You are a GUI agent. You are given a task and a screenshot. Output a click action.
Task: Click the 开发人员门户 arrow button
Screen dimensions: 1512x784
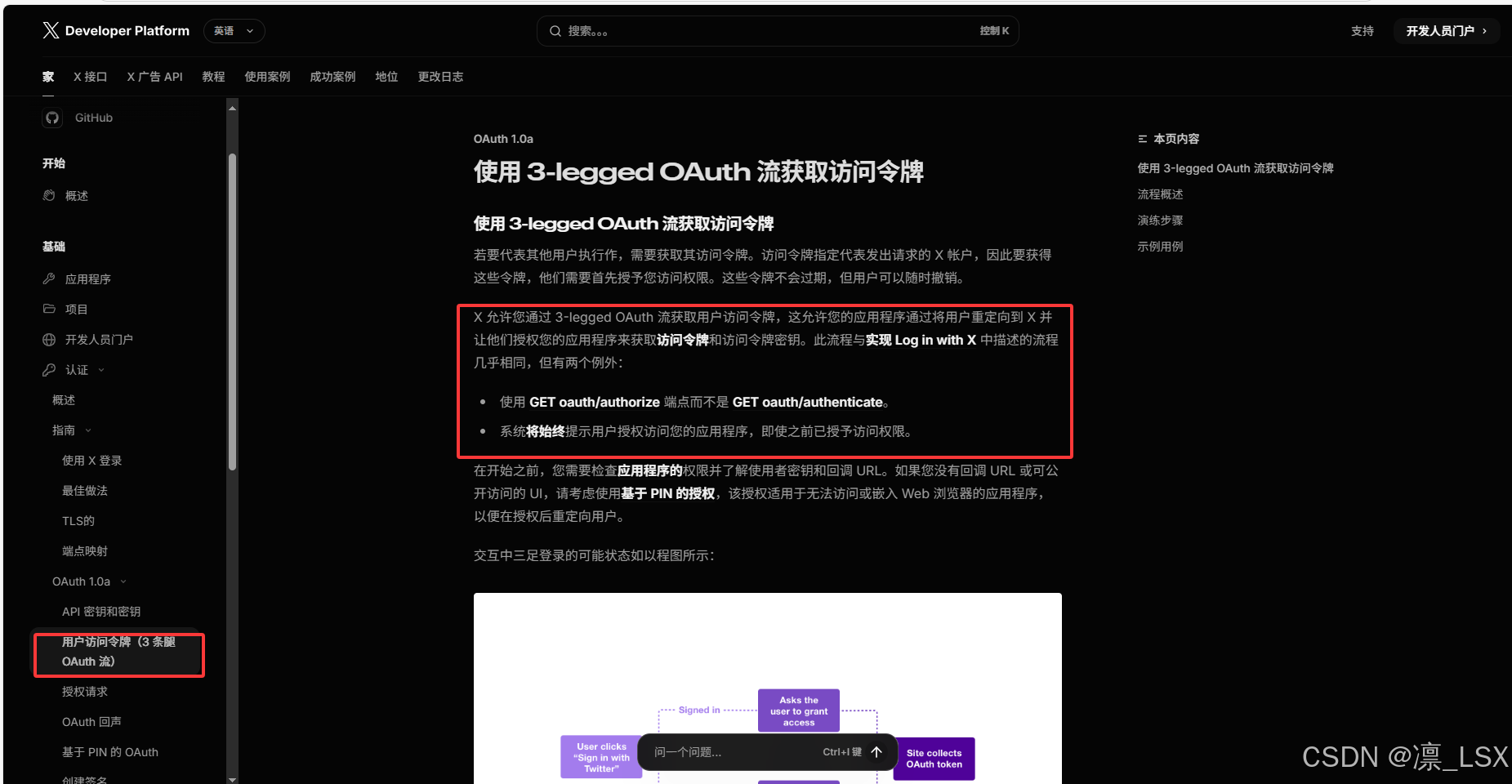(x=1446, y=31)
